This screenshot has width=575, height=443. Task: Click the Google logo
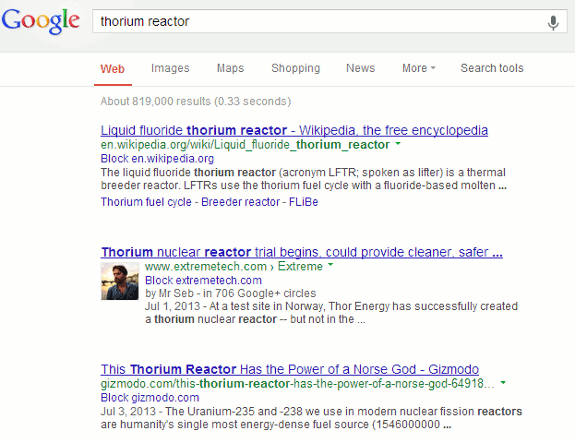click(40, 21)
